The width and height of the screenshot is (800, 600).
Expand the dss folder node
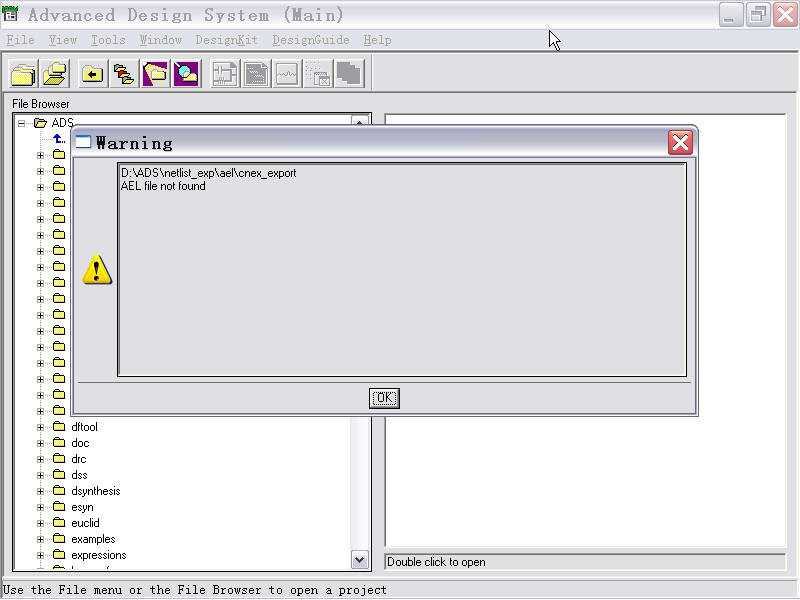[x=40, y=475]
